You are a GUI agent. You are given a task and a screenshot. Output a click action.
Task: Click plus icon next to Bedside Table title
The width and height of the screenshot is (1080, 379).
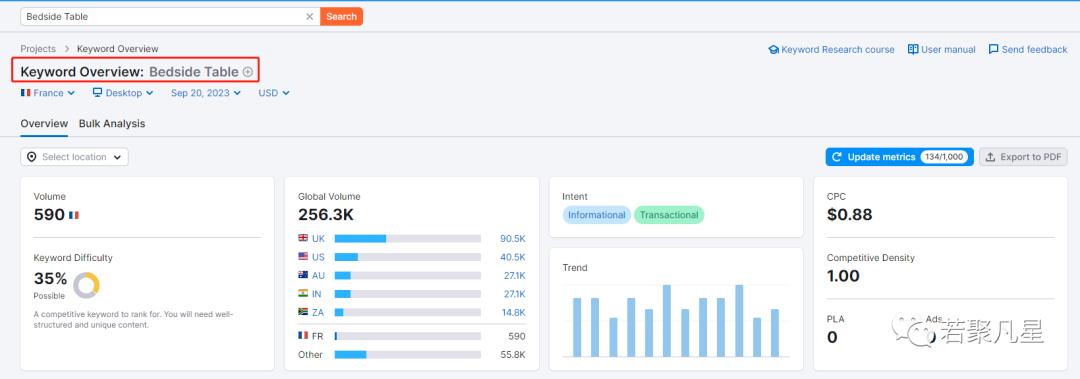point(248,72)
